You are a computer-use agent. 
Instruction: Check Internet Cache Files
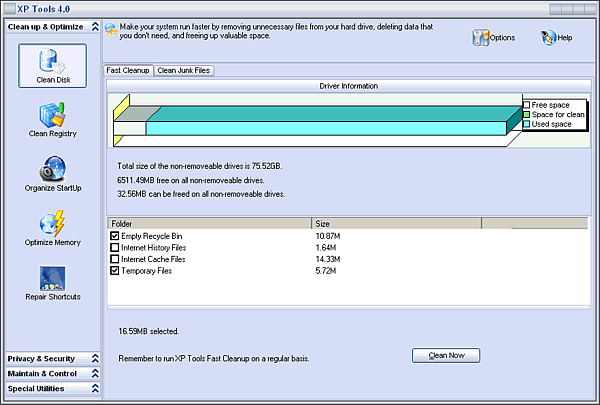[114, 259]
